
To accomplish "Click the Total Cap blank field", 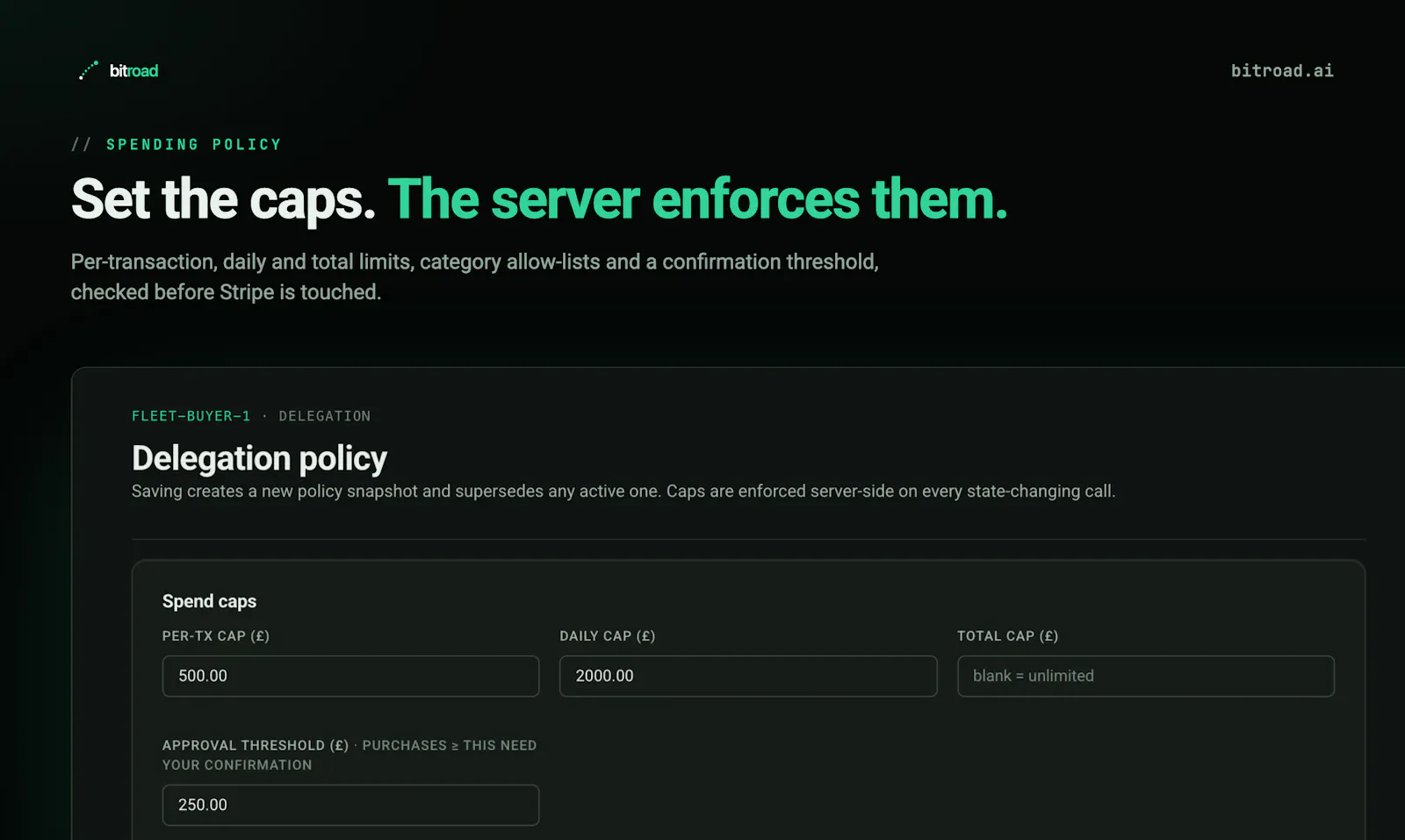I will point(1146,676).
